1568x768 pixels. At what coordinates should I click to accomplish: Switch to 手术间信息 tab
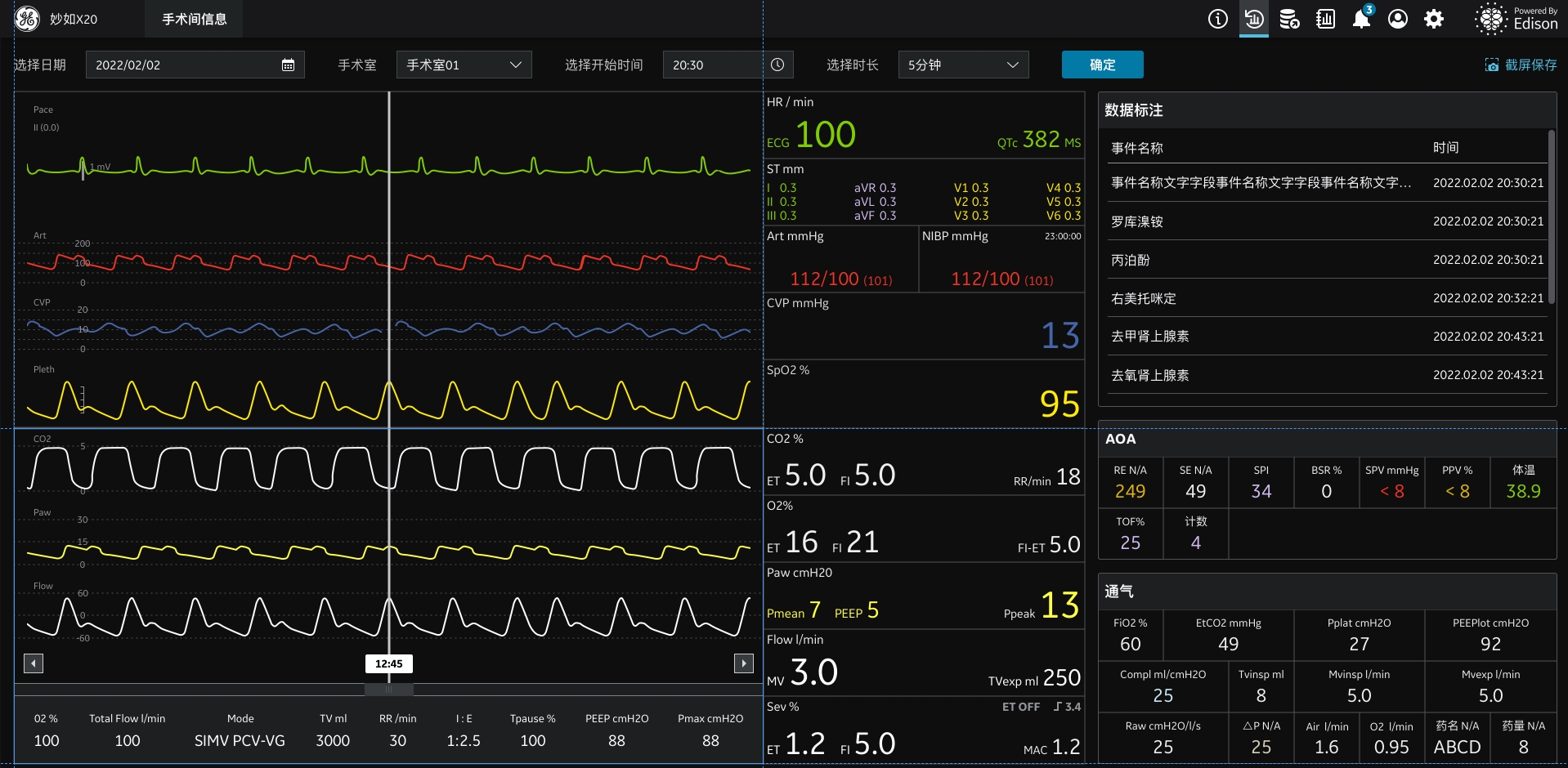[194, 19]
